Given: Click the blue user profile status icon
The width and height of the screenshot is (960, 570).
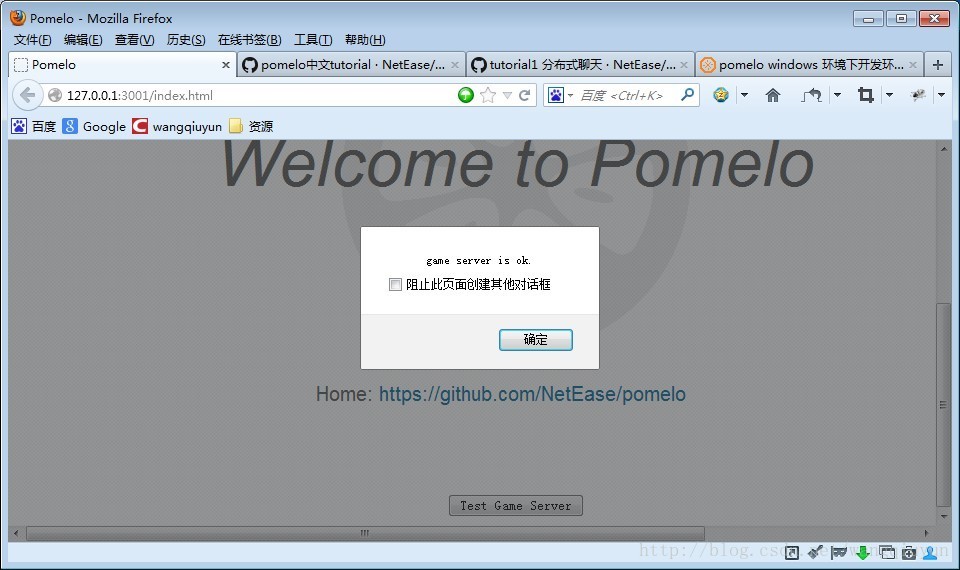Looking at the screenshot, I should pos(931,553).
